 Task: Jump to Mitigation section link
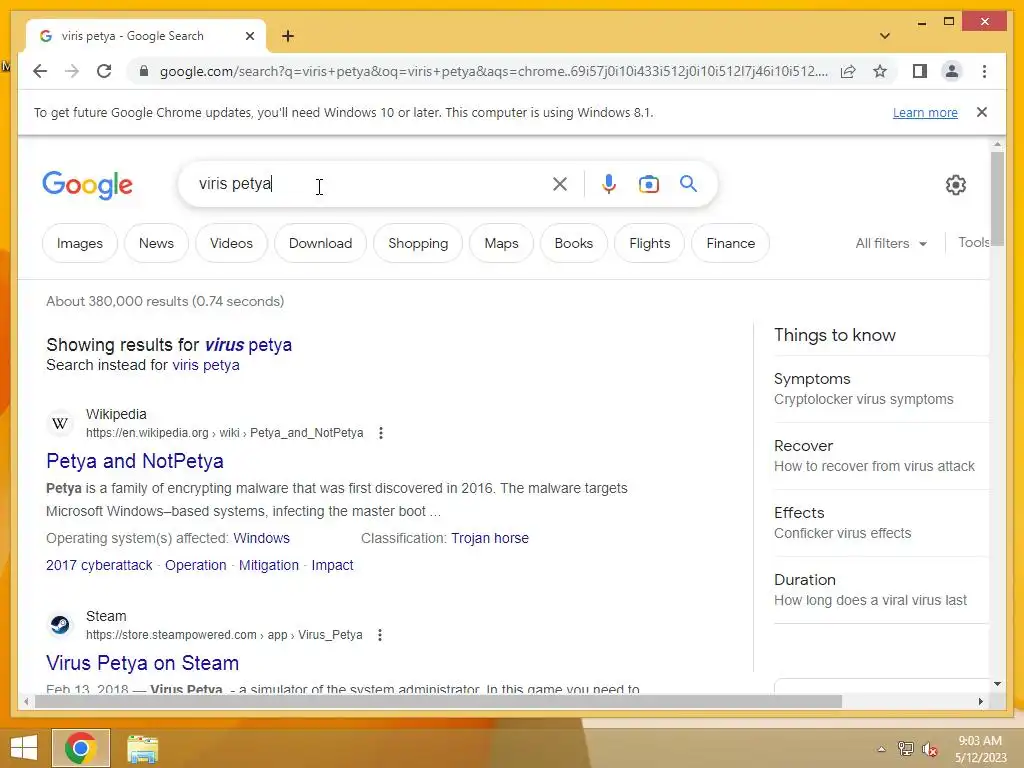(x=268, y=565)
